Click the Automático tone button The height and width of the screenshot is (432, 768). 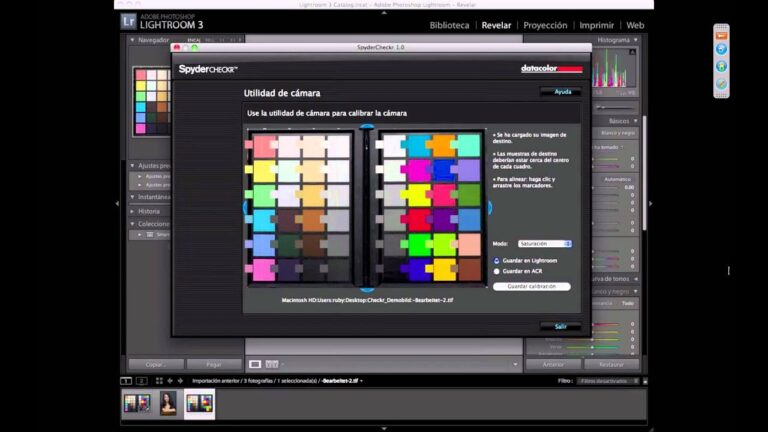pyautogui.click(x=617, y=179)
